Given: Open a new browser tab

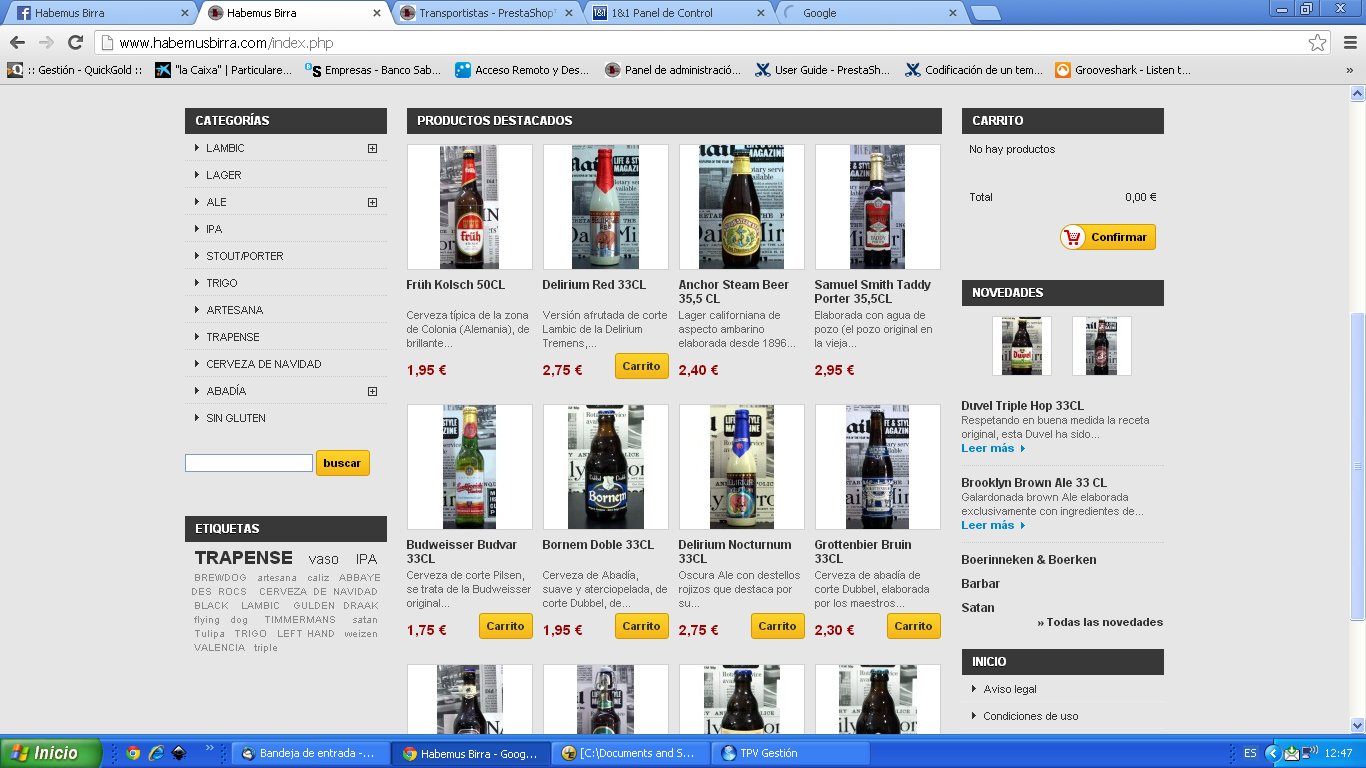Looking at the screenshot, I should pos(985,13).
